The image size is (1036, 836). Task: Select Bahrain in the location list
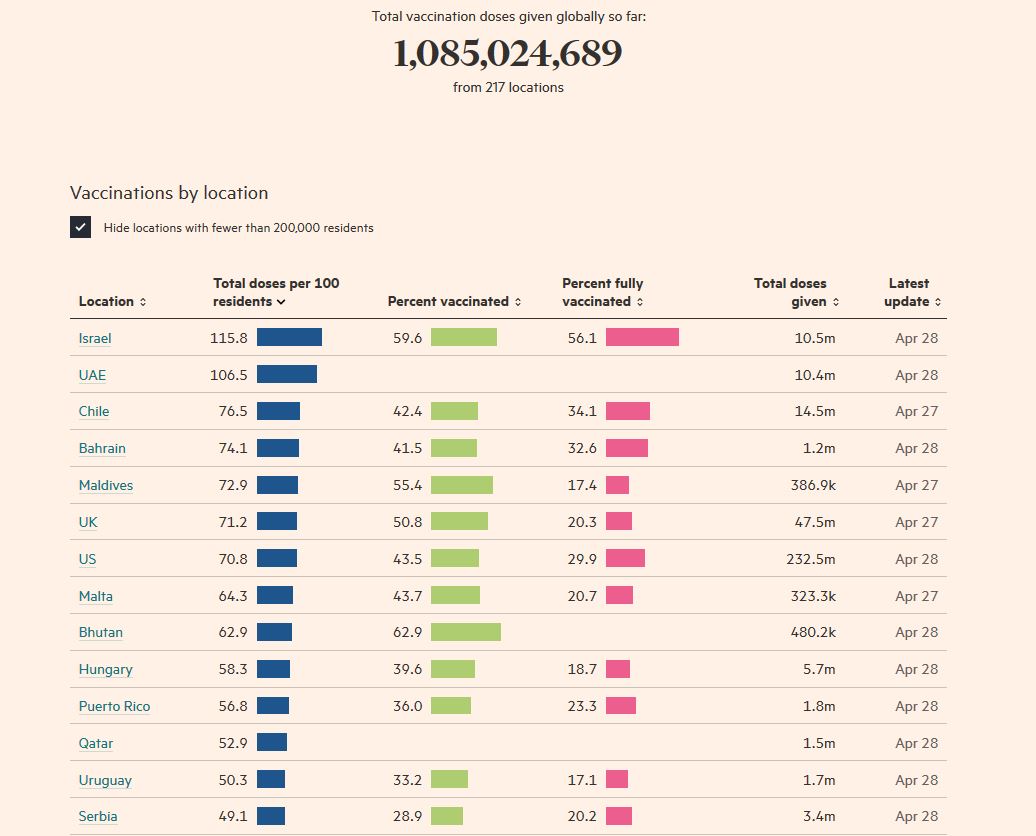[x=102, y=448]
